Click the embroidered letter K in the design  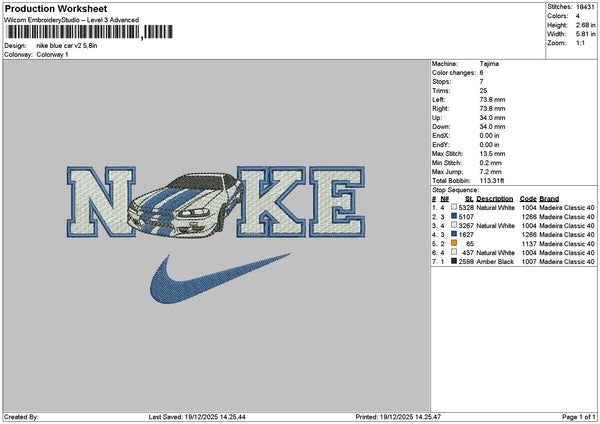click(x=272, y=202)
